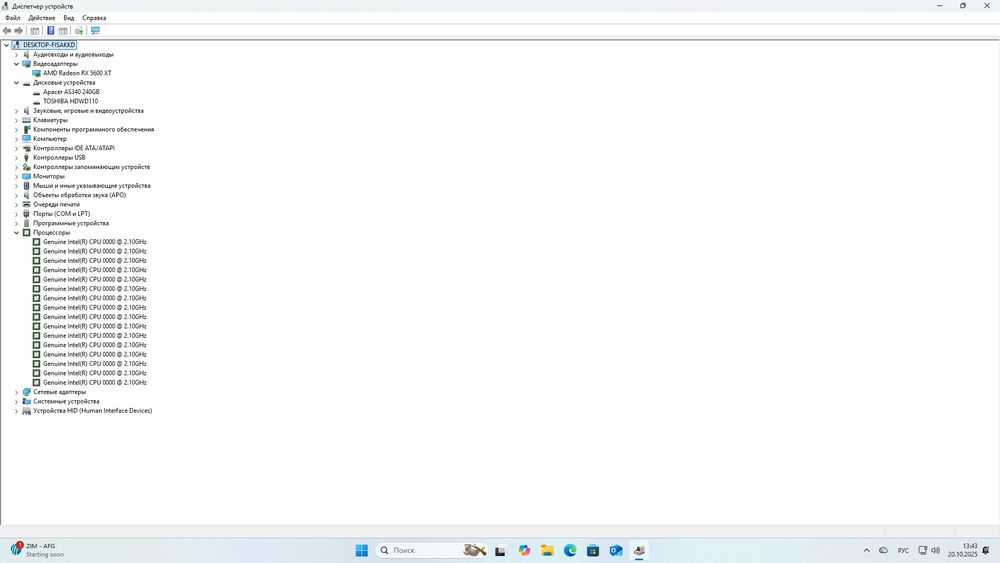Click the toolbar icon with green arrow
Screen dimensions: 1000x563
click(79, 31)
